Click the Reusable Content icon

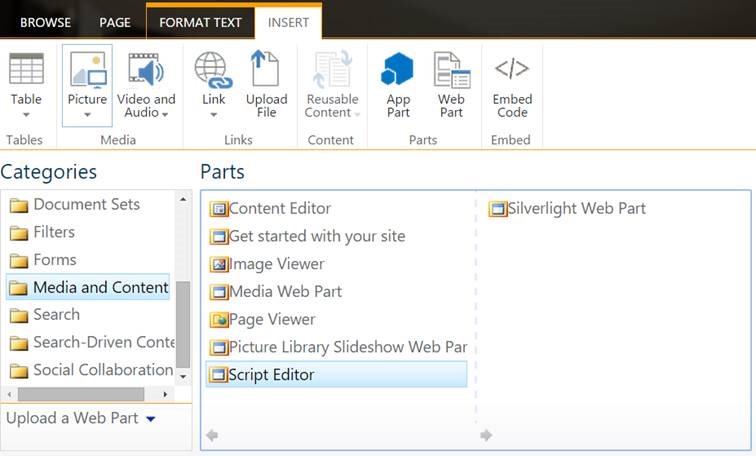[332, 70]
